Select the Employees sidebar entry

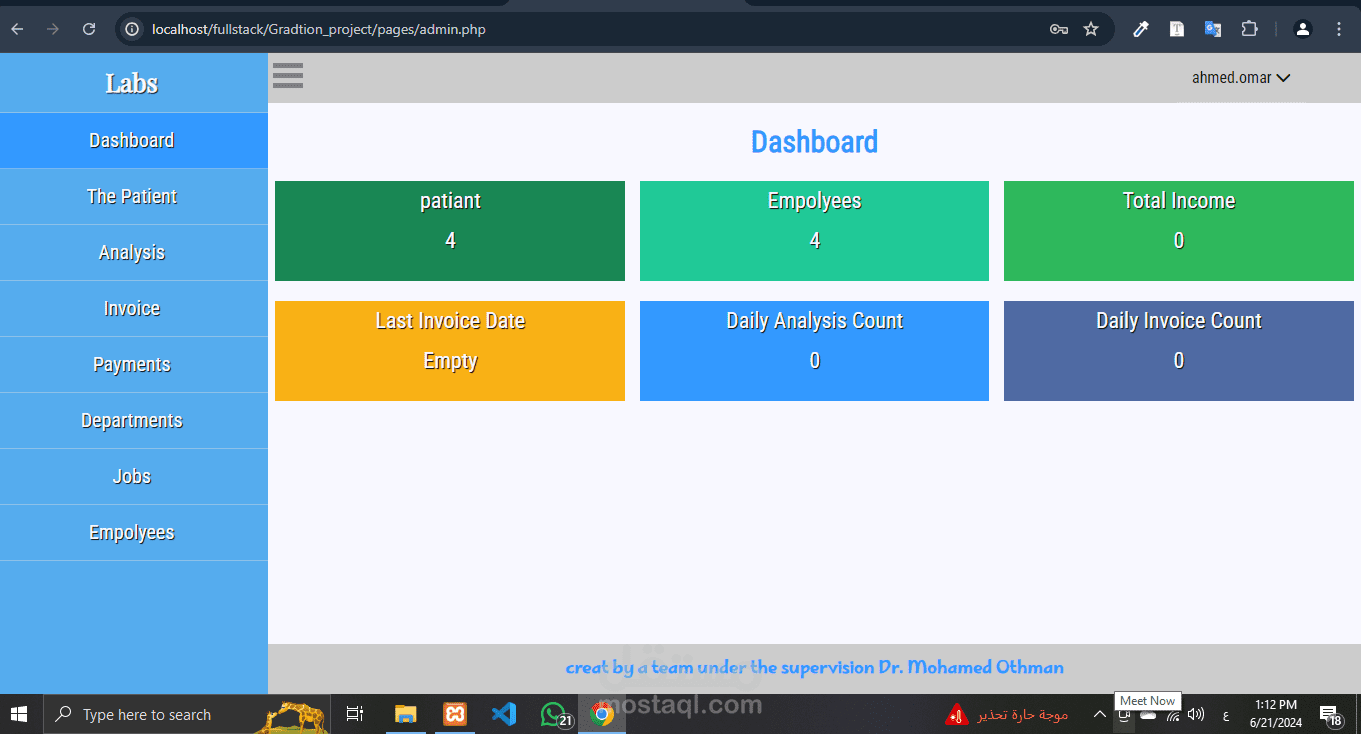132,532
